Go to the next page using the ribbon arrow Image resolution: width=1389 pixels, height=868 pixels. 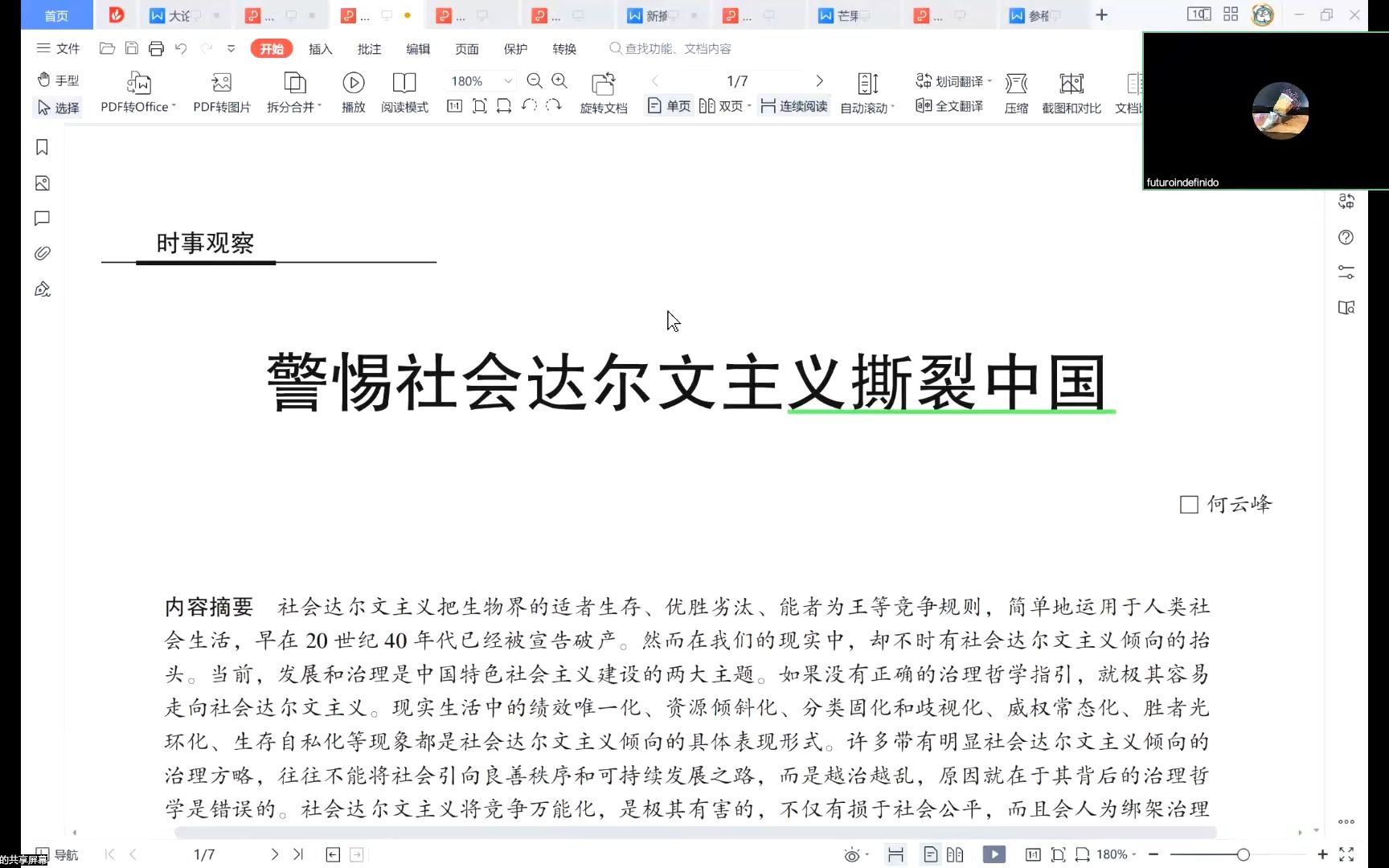pos(819,81)
